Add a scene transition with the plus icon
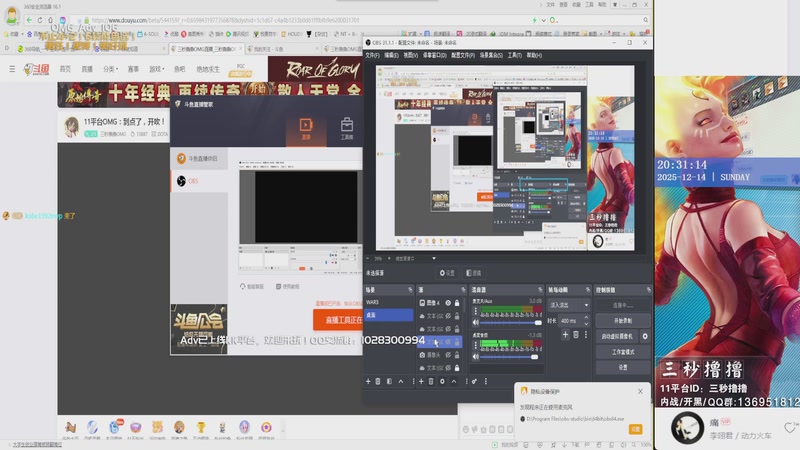The image size is (800, 450). [565, 335]
